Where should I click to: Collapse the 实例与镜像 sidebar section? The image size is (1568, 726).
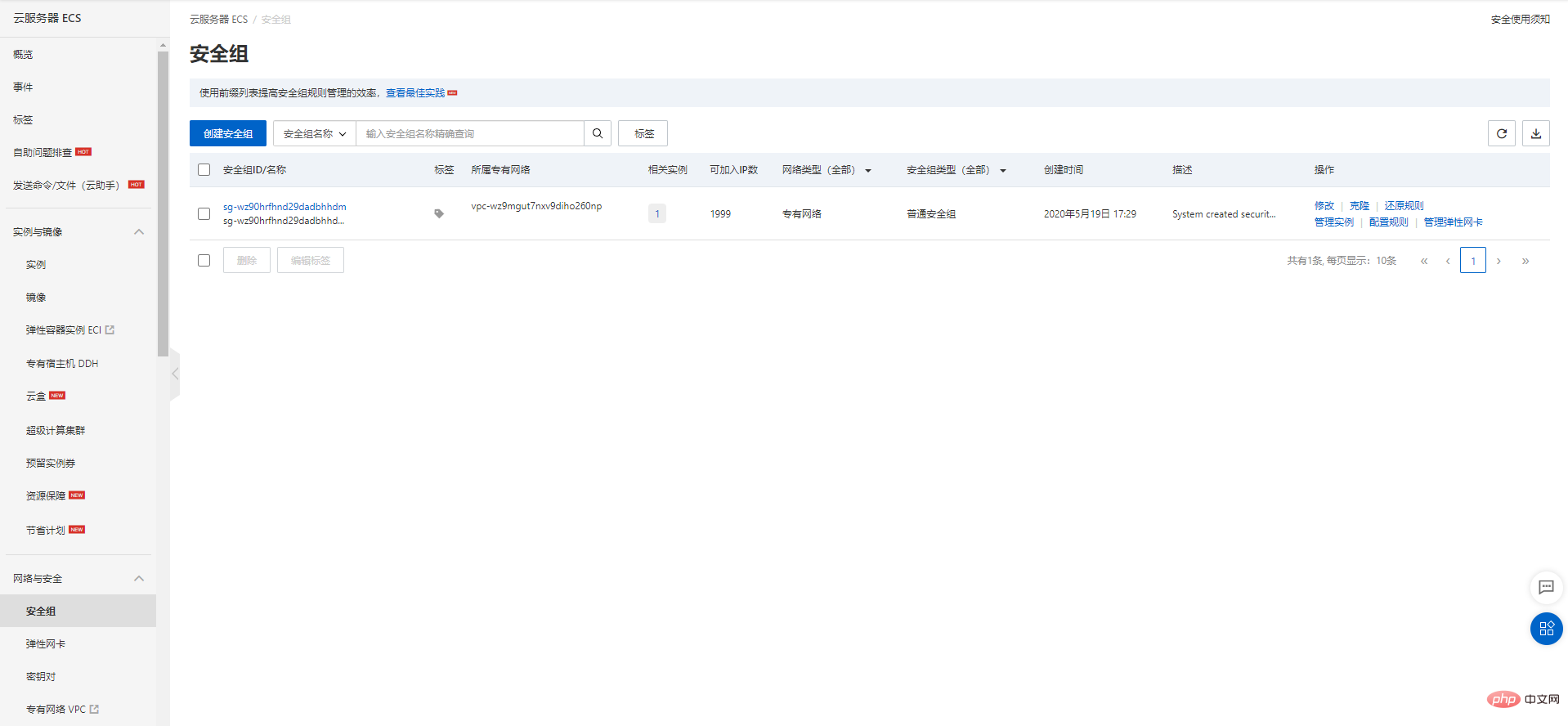139,232
